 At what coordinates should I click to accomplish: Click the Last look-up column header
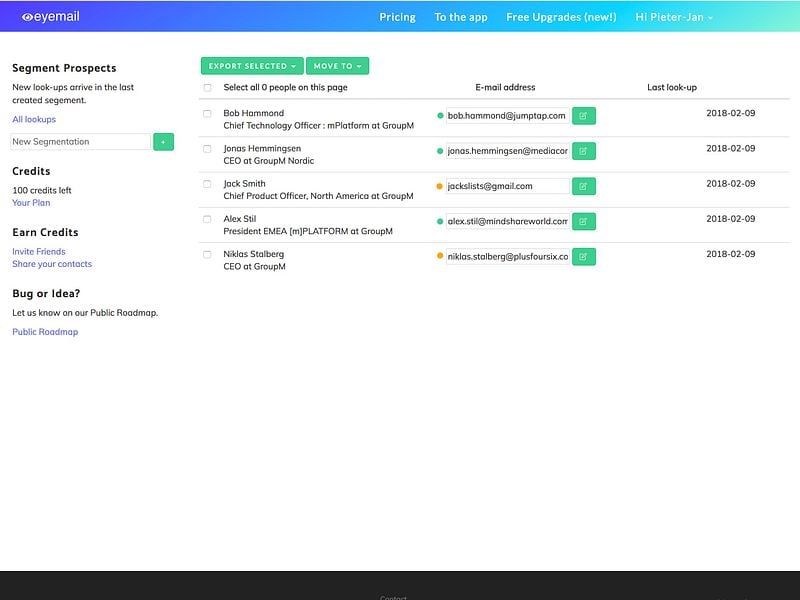tap(672, 87)
